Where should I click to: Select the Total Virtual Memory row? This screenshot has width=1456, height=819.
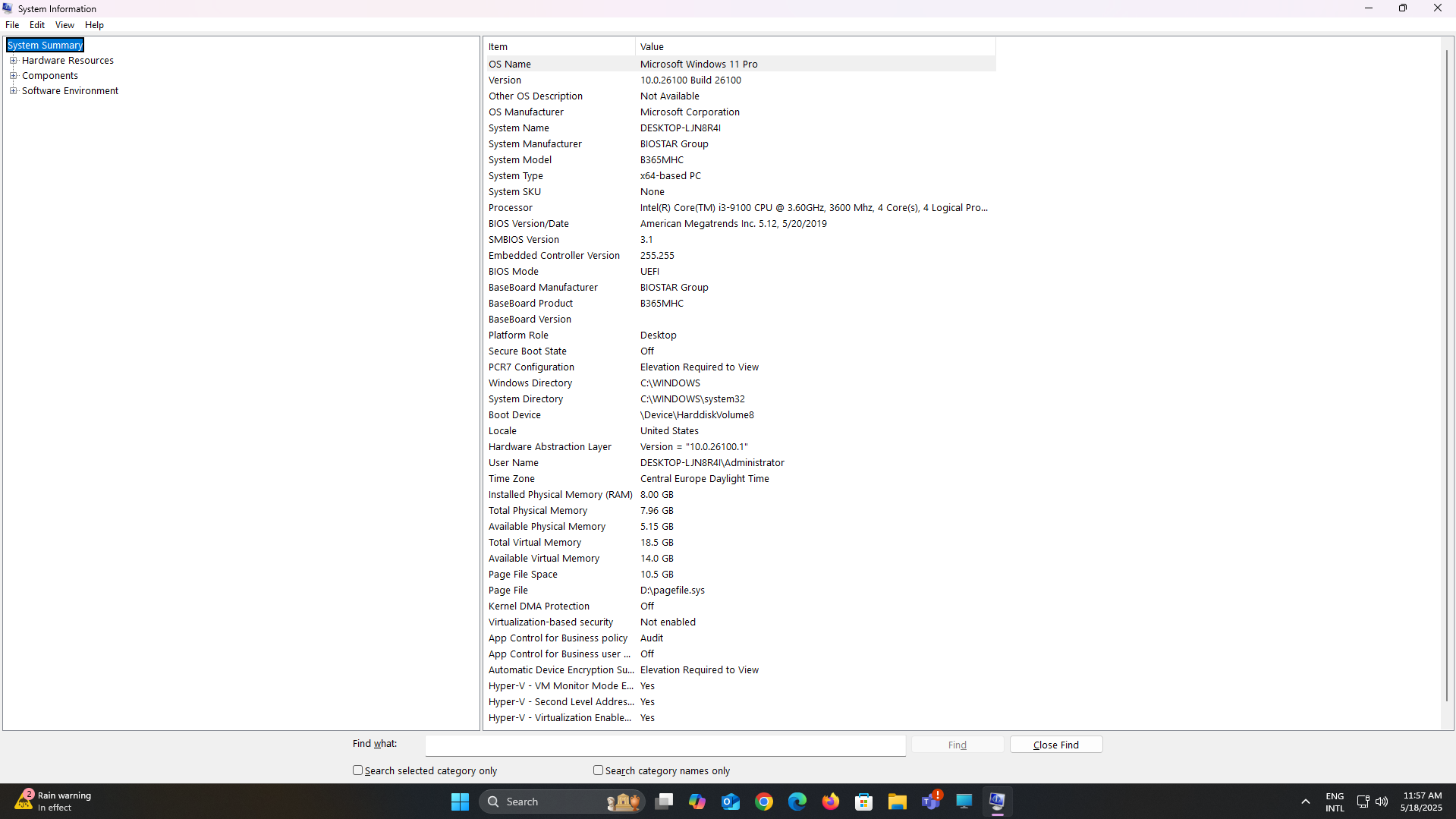741,543
